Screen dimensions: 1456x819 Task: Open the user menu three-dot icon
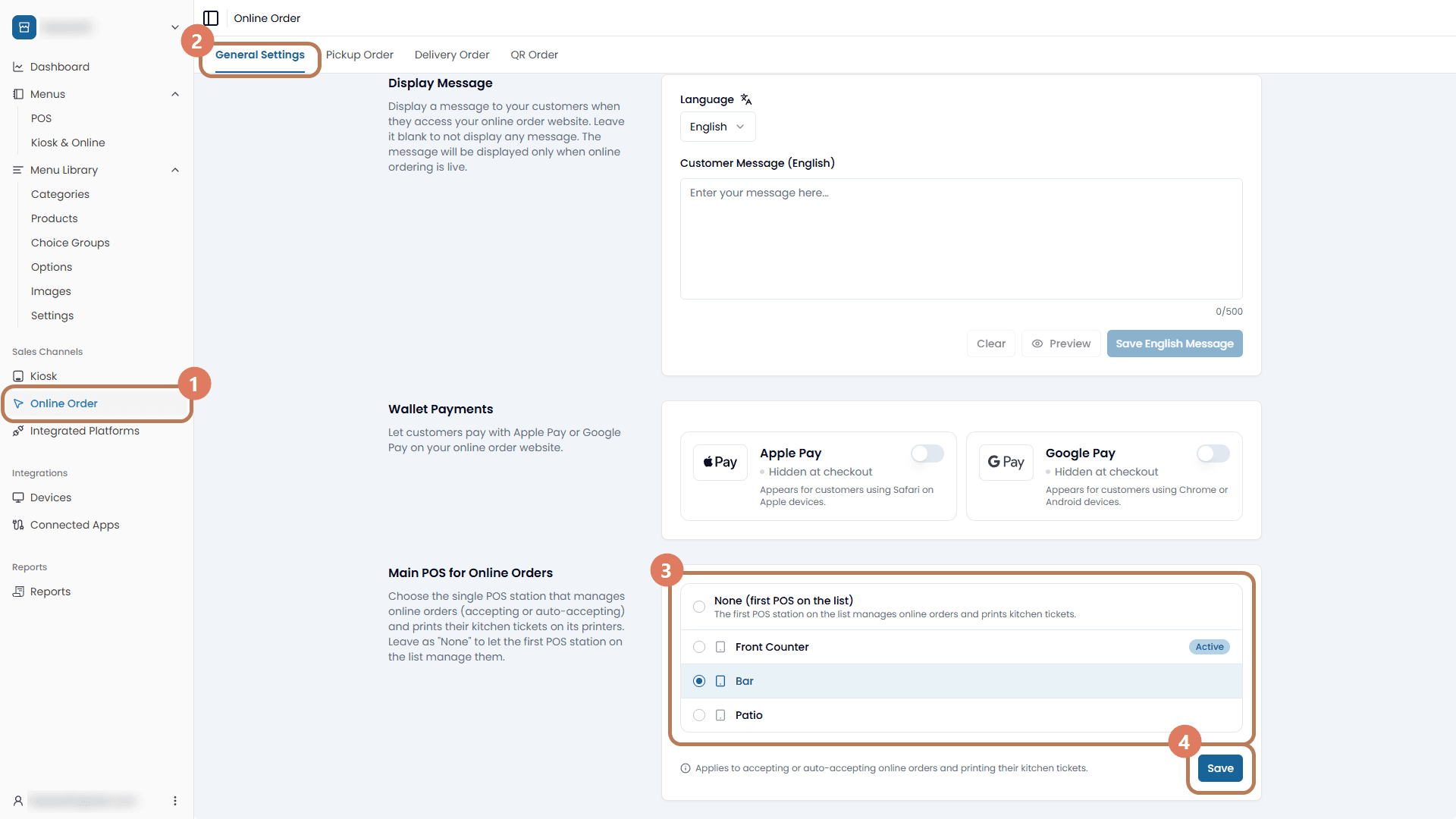[x=175, y=801]
